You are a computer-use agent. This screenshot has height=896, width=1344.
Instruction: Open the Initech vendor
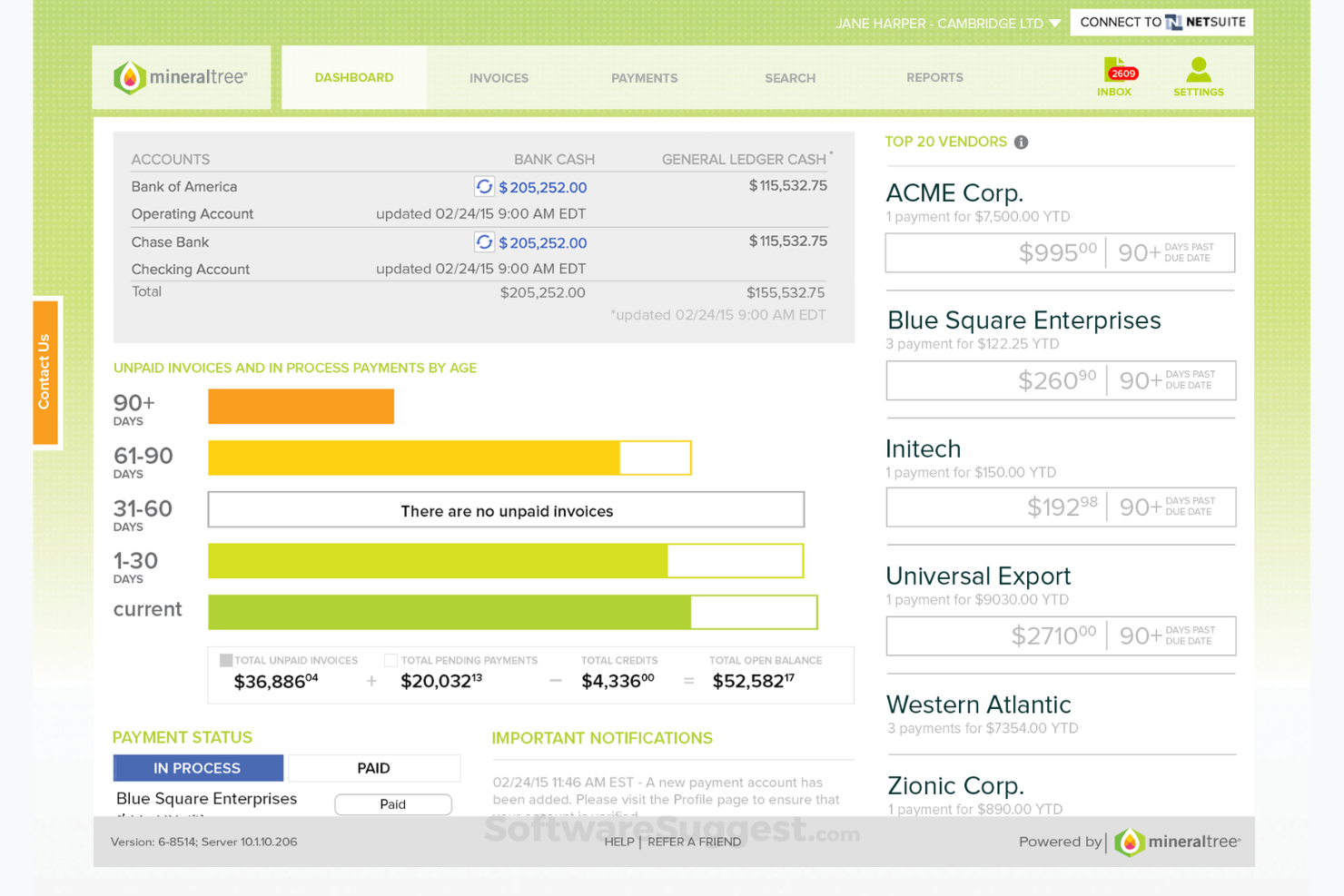(923, 448)
